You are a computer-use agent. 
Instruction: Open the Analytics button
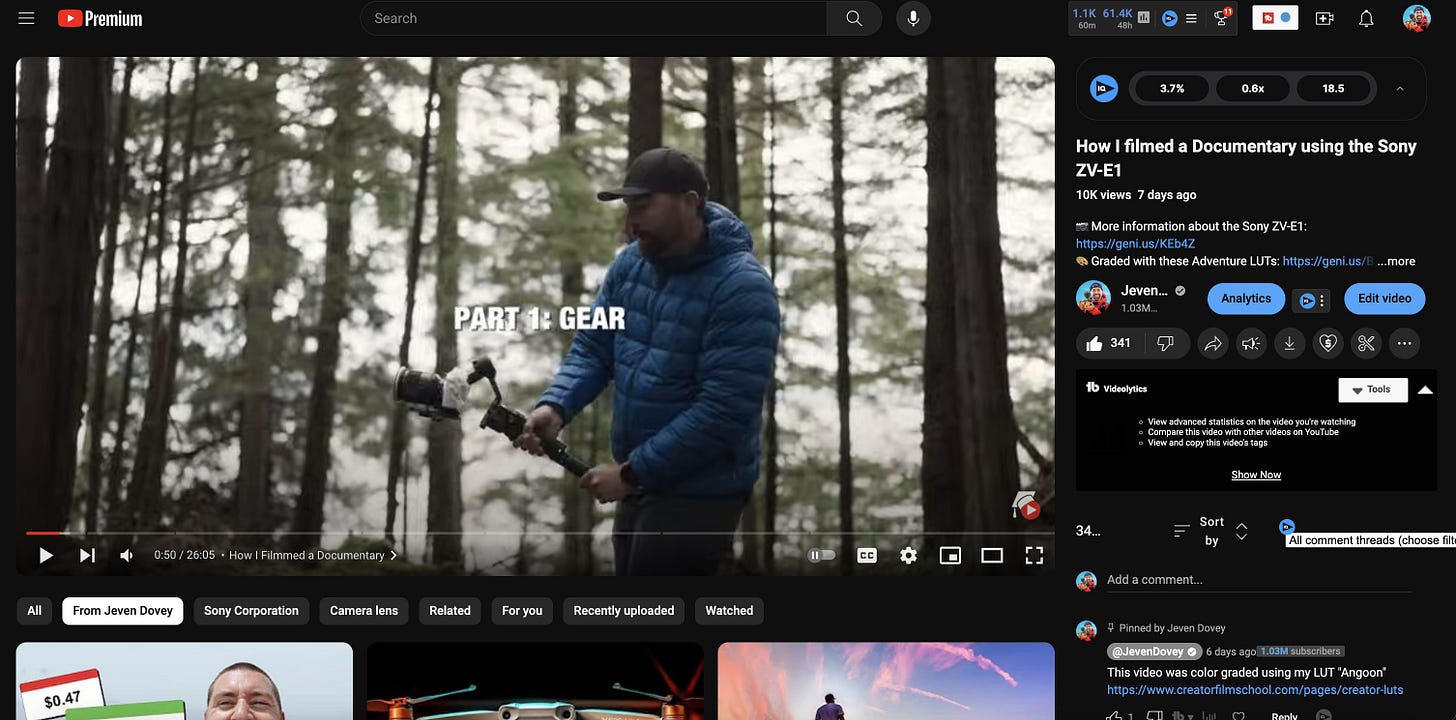pos(1246,299)
